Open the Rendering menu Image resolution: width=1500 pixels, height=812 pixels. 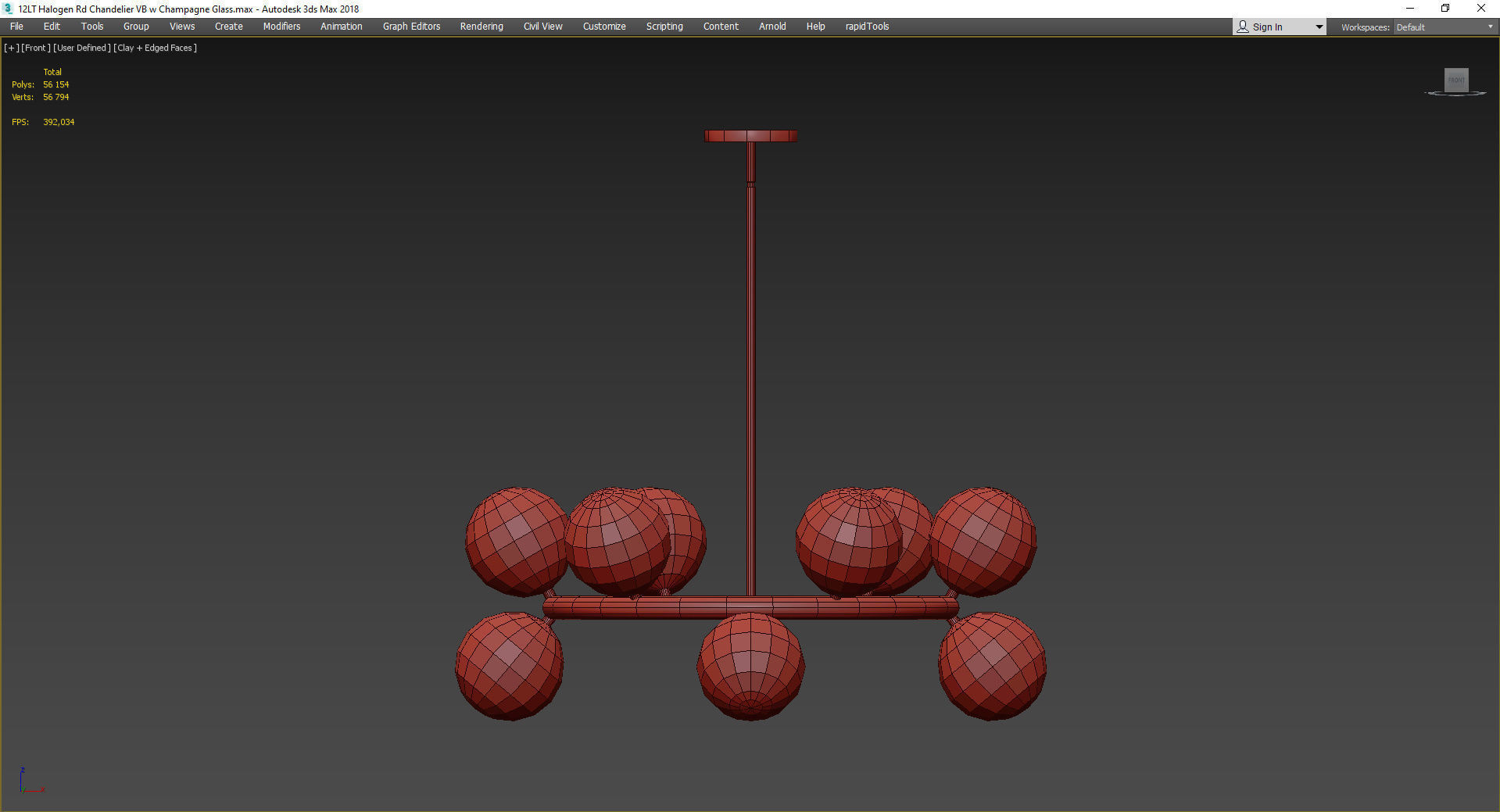point(482,27)
